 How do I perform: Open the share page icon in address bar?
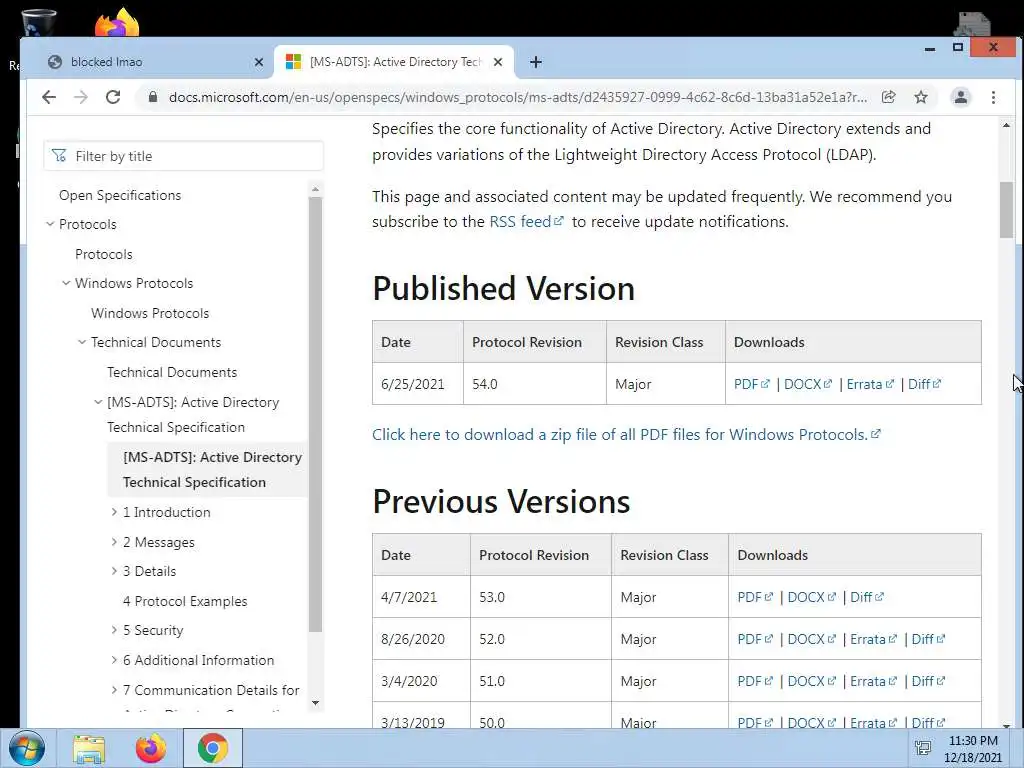(x=888, y=97)
